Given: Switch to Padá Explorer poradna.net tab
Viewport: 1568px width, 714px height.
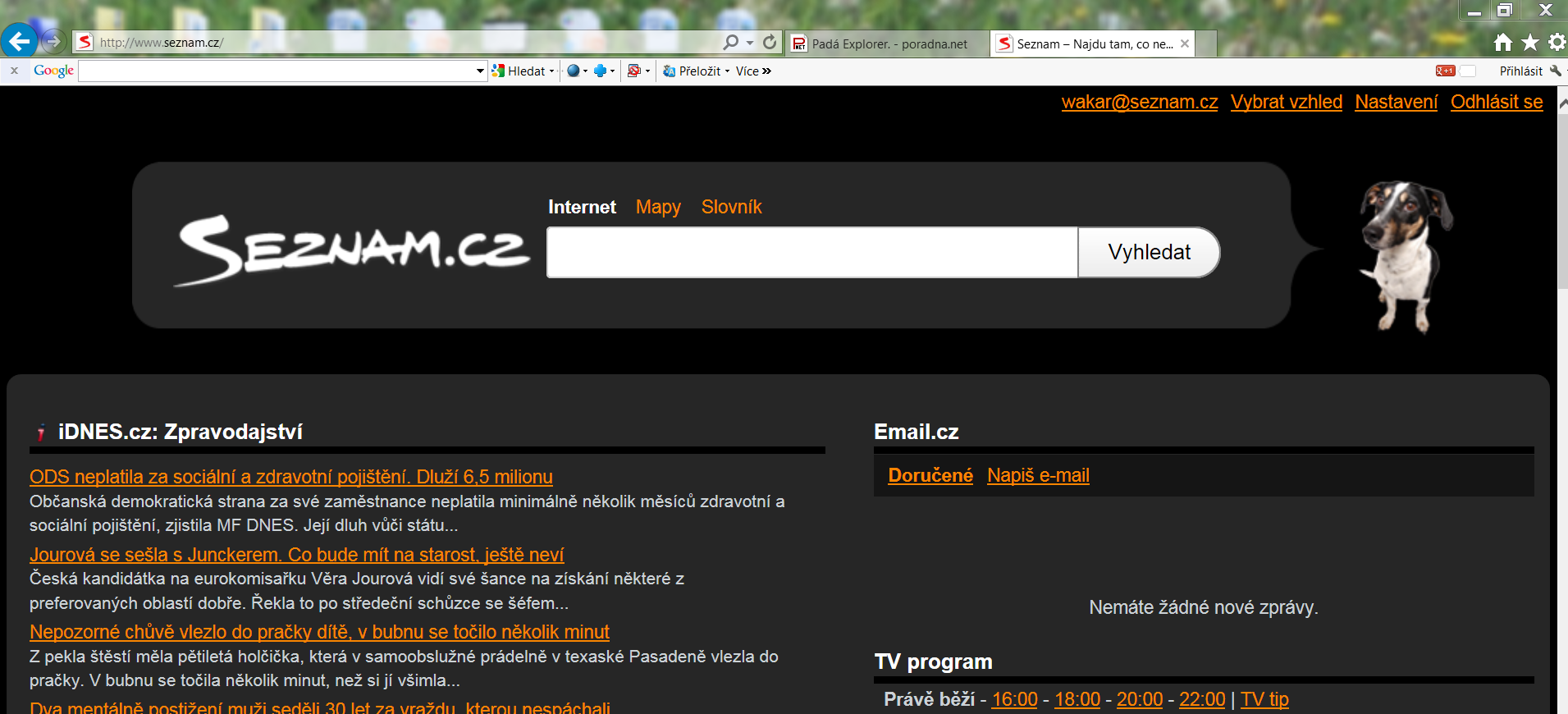Looking at the screenshot, I should pos(887,43).
